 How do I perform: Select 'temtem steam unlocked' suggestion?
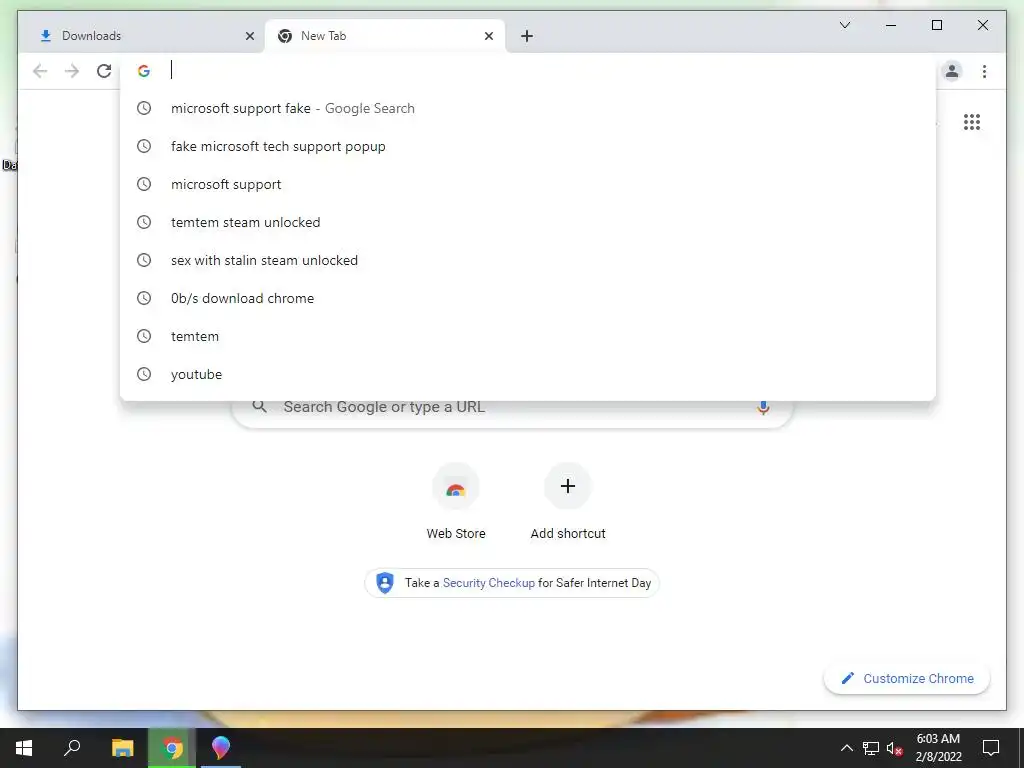[528, 222]
